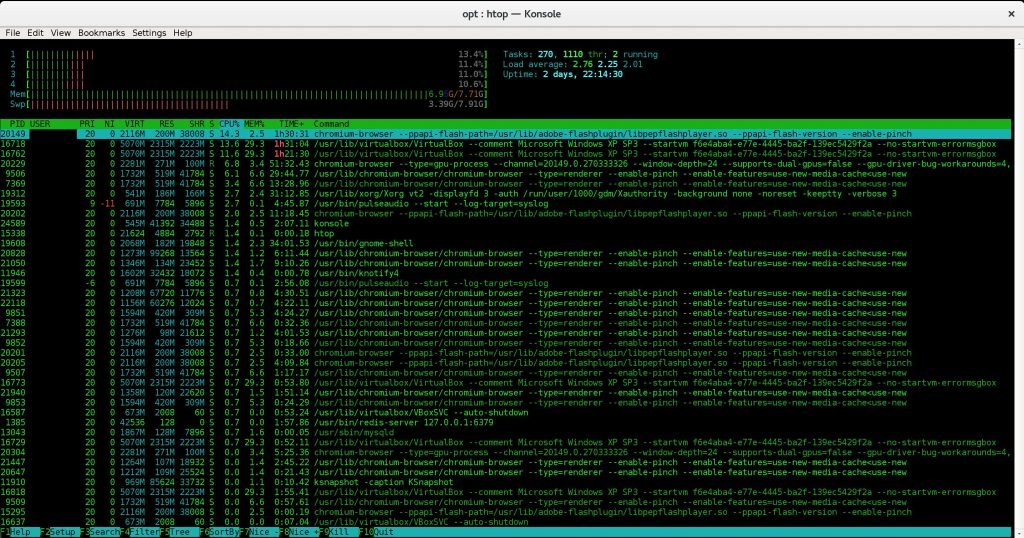The width and height of the screenshot is (1024, 538).
Task: Open the Bookmarks menu
Action: (101, 33)
